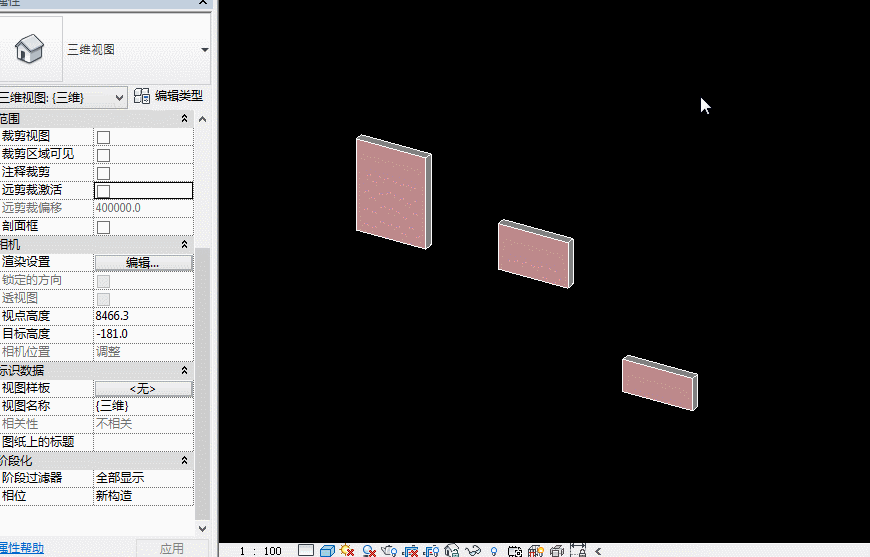Collapse the 范围 section
The width and height of the screenshot is (870, 557).
[184, 119]
